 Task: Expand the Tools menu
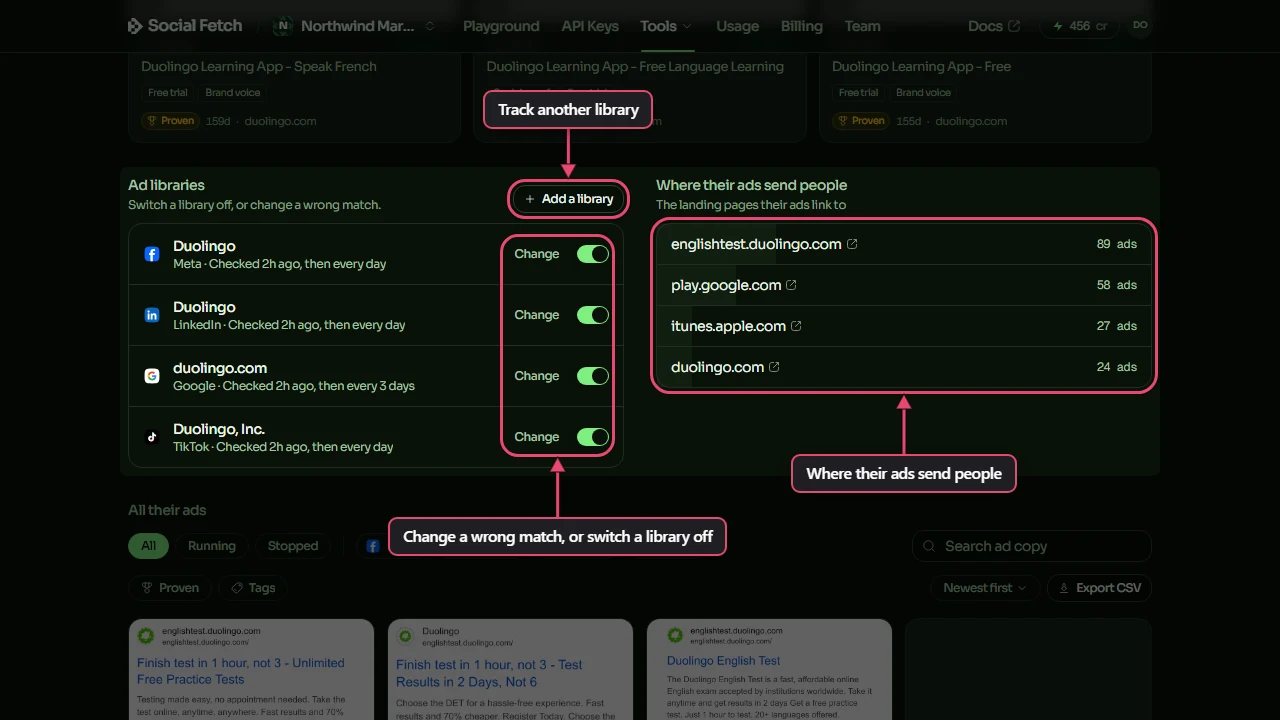click(x=666, y=26)
